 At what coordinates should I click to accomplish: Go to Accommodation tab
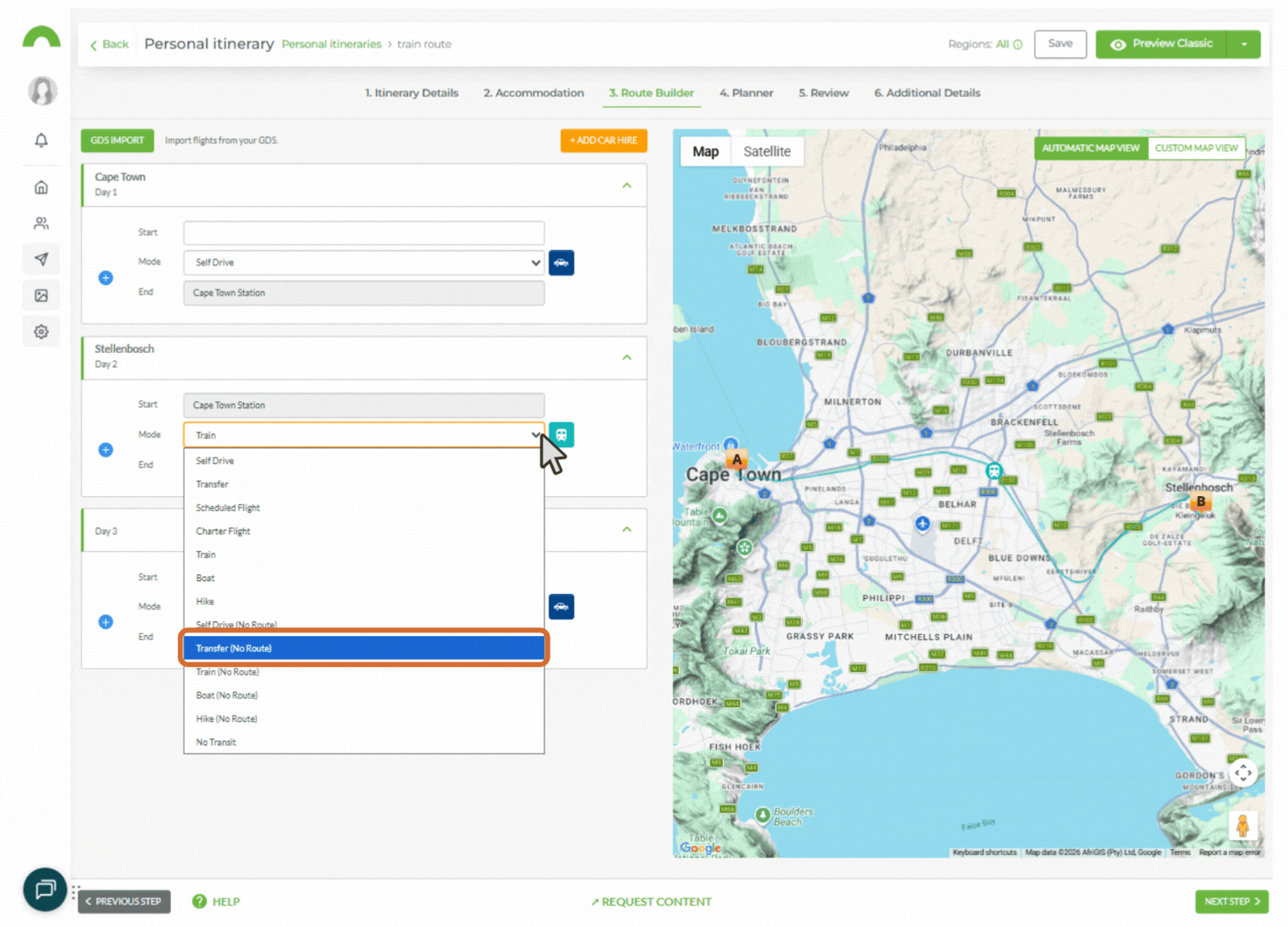533,93
